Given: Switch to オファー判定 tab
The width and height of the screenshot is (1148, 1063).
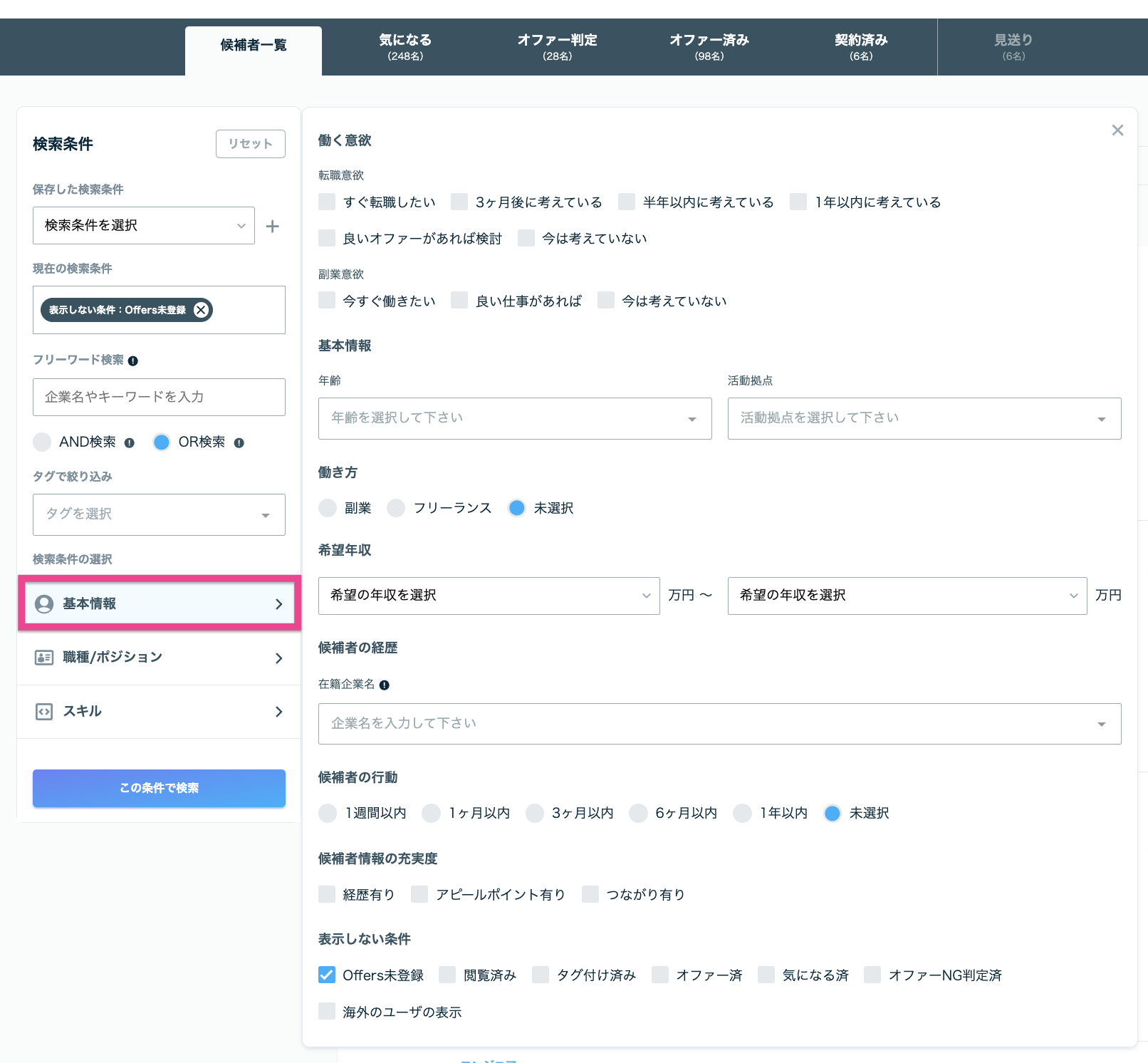Looking at the screenshot, I should (x=558, y=47).
